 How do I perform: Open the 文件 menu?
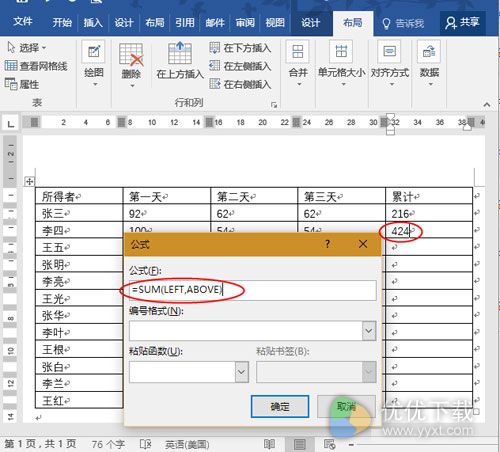click(x=23, y=22)
